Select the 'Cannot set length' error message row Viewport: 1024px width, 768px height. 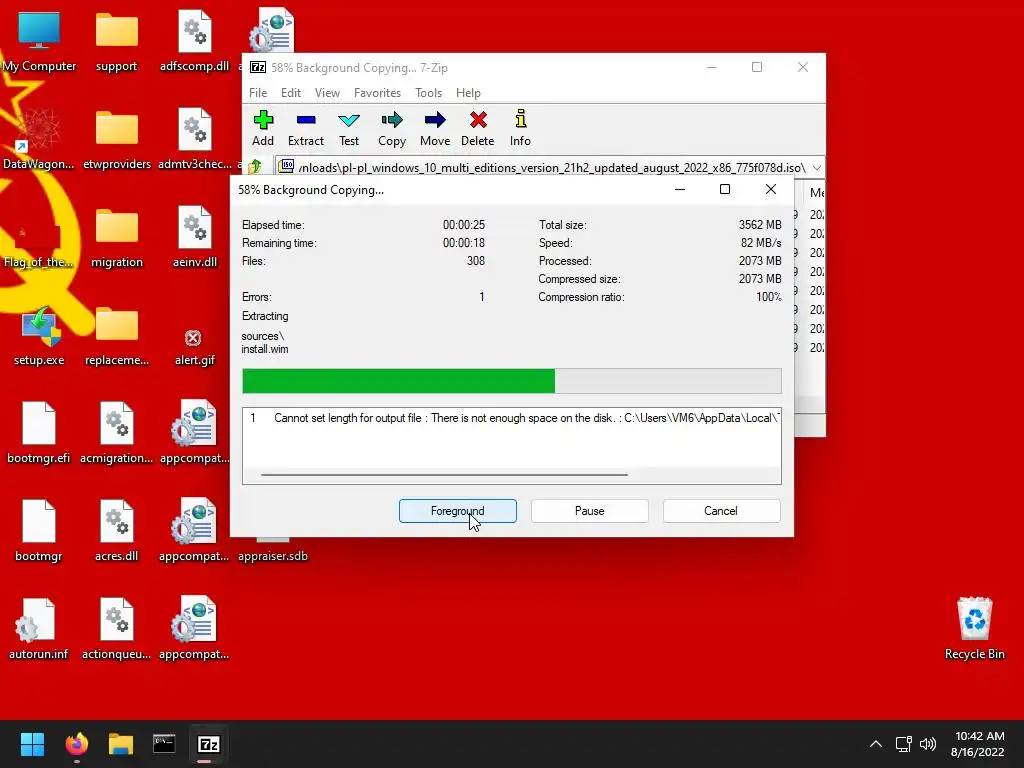tap(511, 418)
